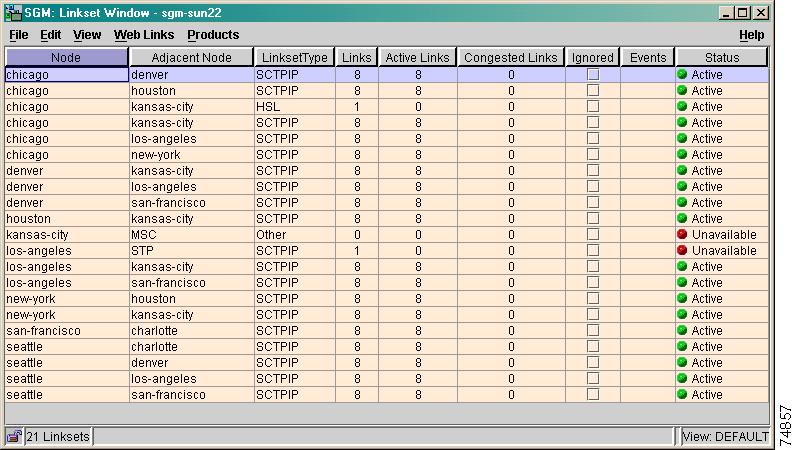Screen dimensions: 793x450
Task: Click Links value 0 in kansas-city MSC row
Action: (x=357, y=235)
